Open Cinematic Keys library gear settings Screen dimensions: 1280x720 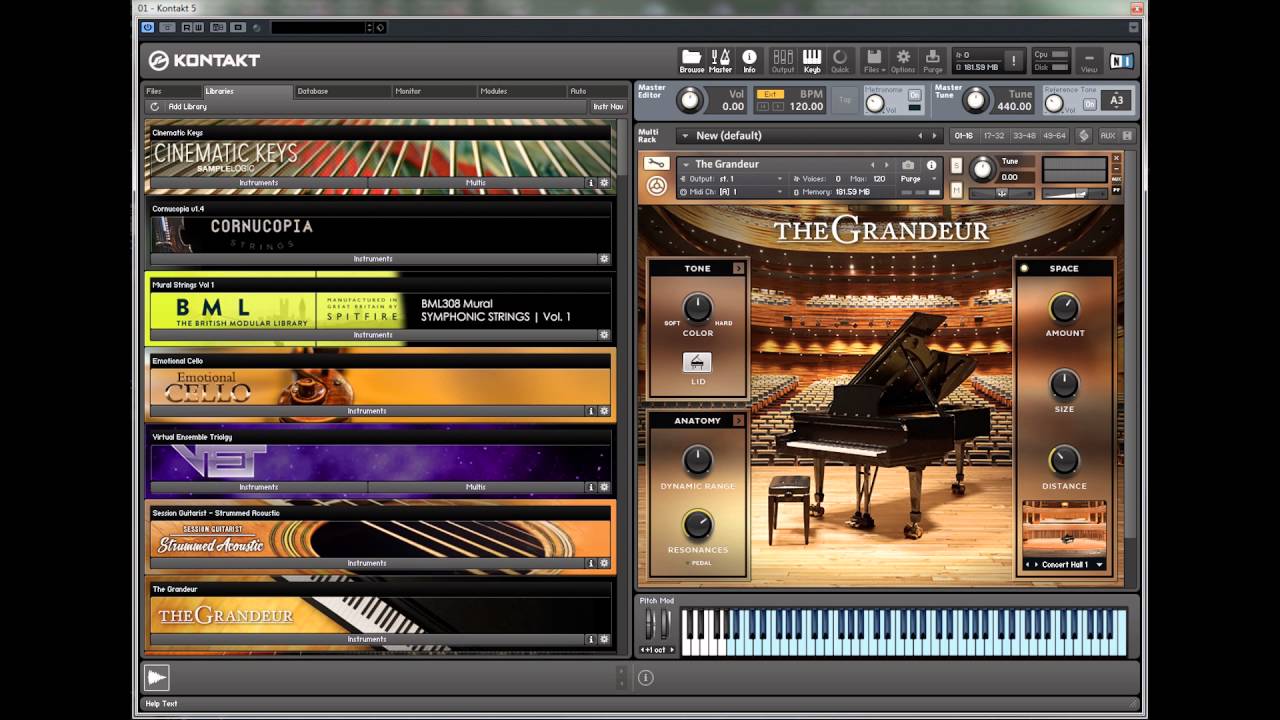coord(604,183)
